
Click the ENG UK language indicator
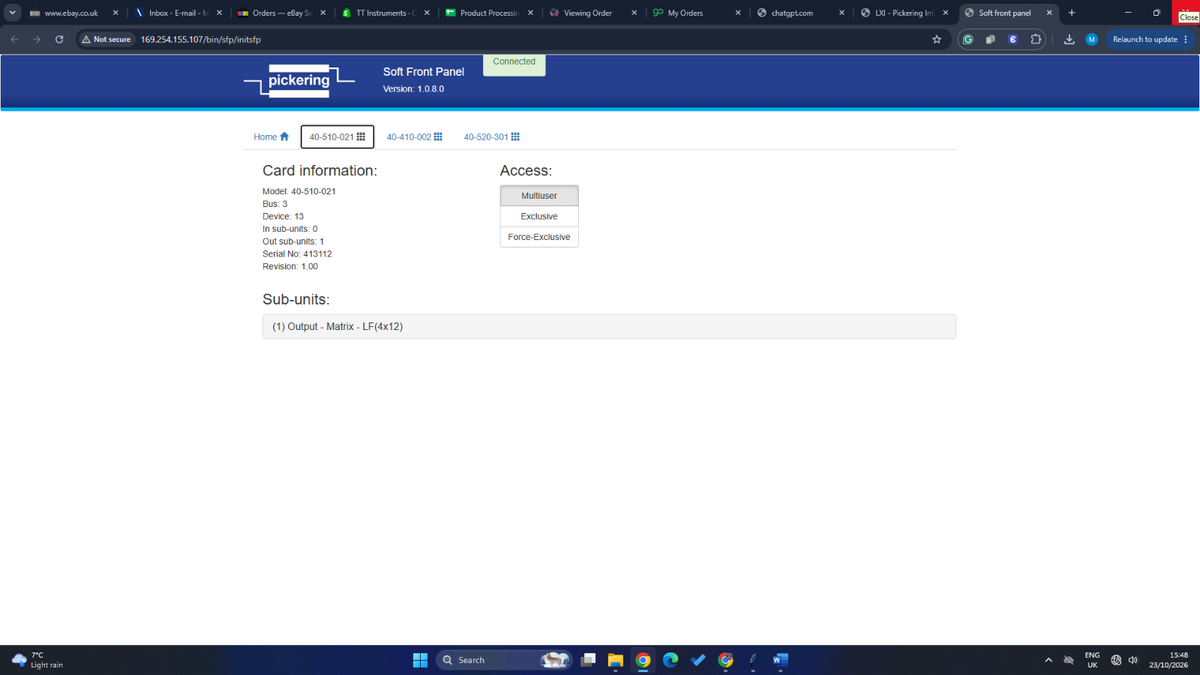coord(1092,660)
